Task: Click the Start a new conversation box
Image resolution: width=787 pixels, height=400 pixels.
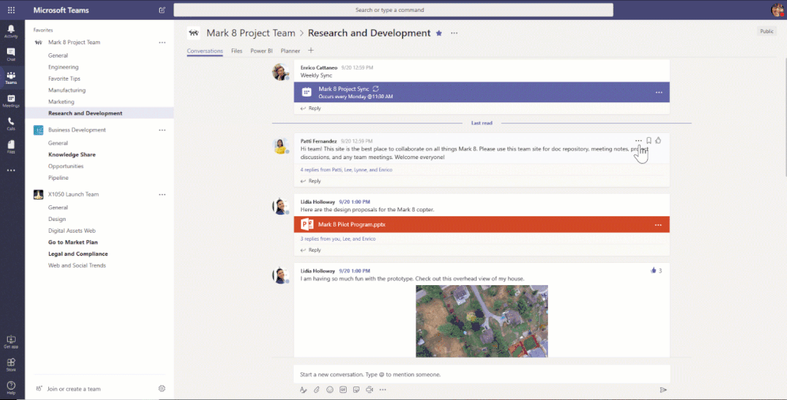Action: point(482,374)
